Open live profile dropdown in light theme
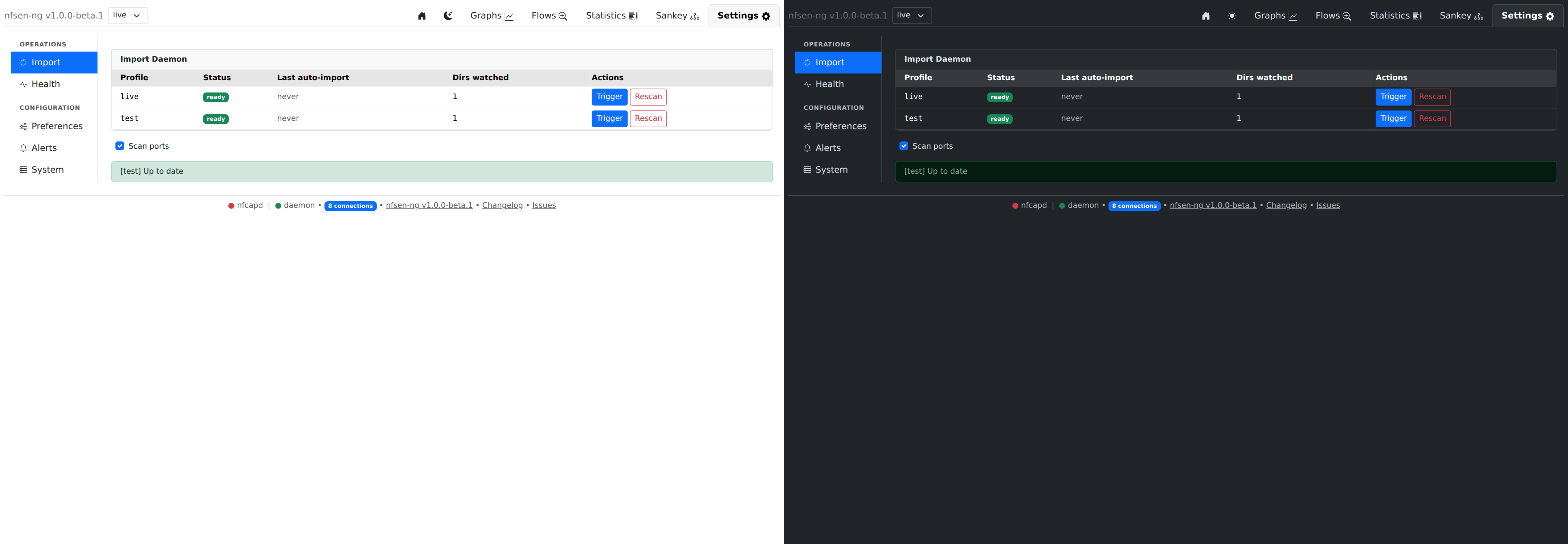This screenshot has height=544, width=1568. click(x=128, y=15)
